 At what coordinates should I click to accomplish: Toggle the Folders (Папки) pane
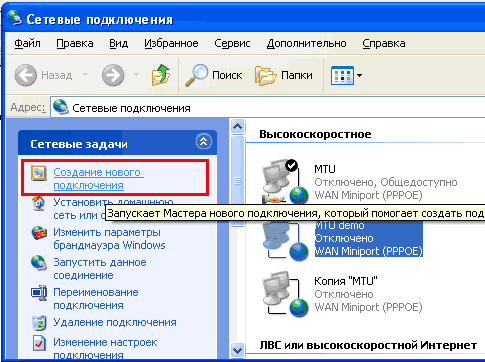pyautogui.click(x=284, y=75)
